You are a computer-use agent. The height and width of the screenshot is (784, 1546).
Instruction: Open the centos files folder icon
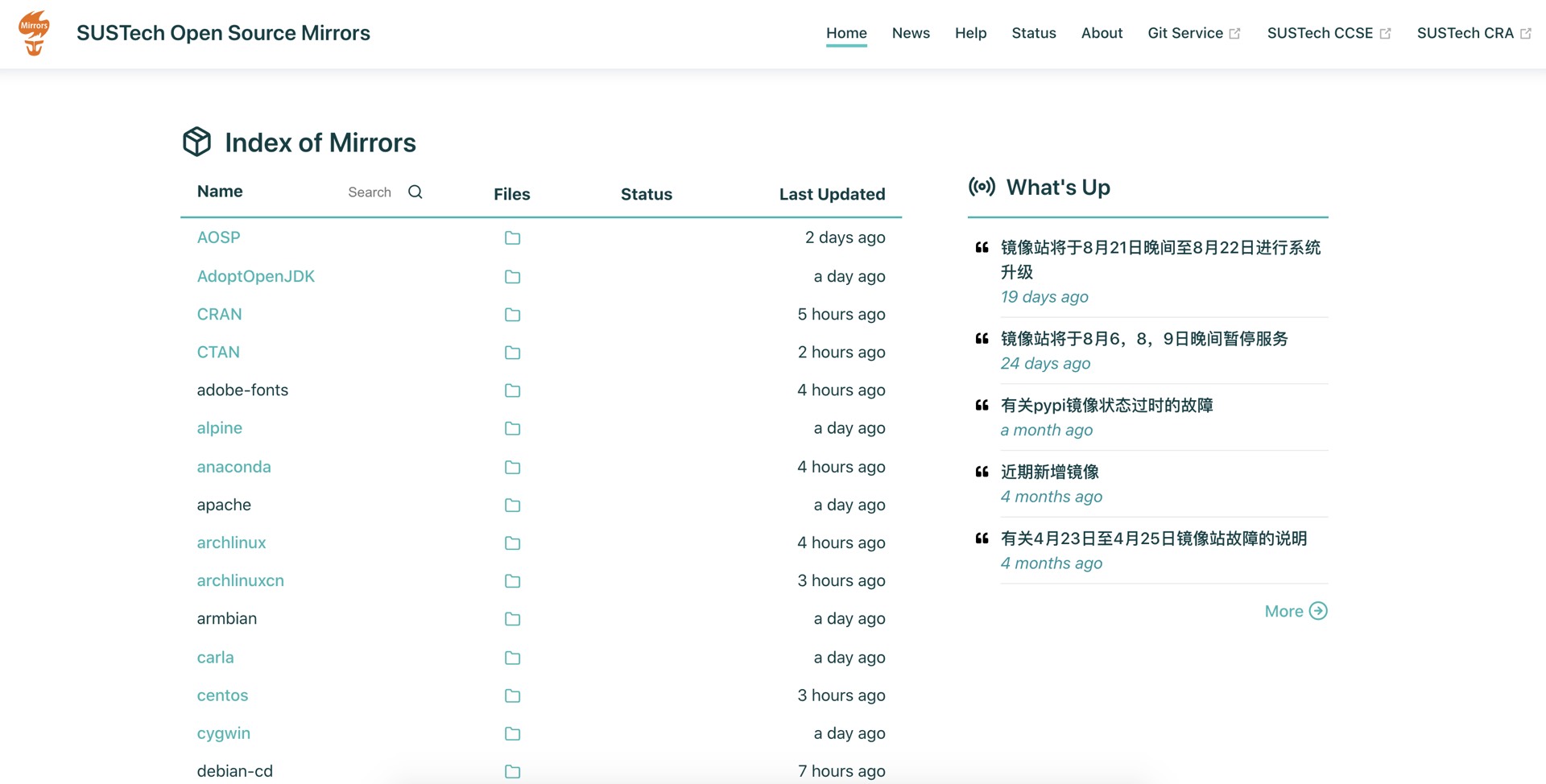click(x=512, y=695)
